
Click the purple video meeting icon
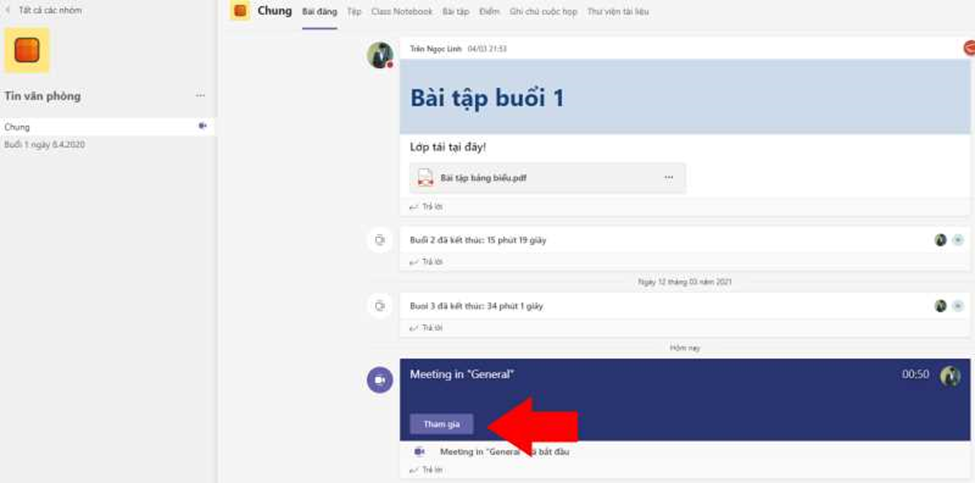(380, 380)
